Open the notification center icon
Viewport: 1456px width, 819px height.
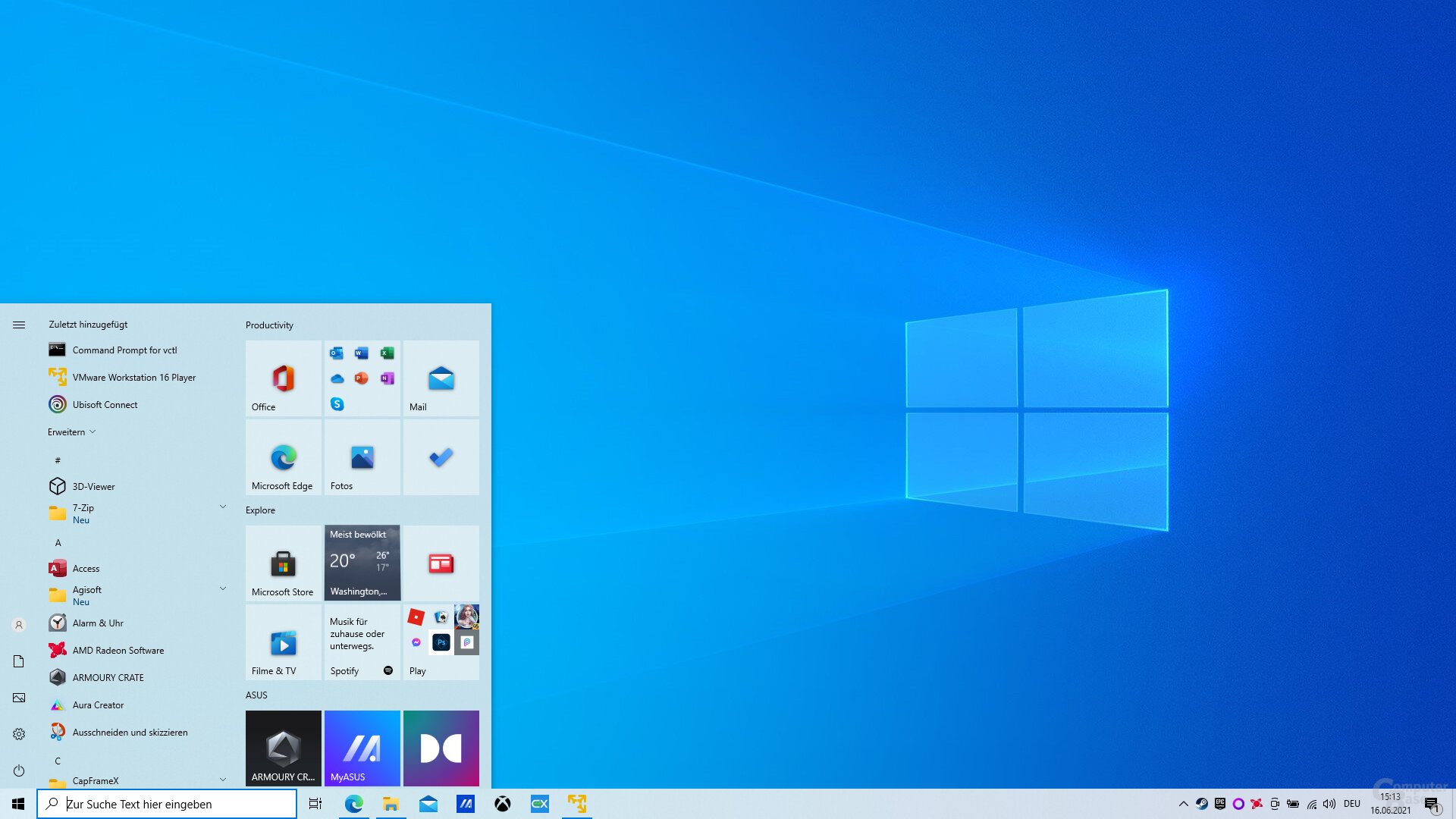coord(1432,804)
